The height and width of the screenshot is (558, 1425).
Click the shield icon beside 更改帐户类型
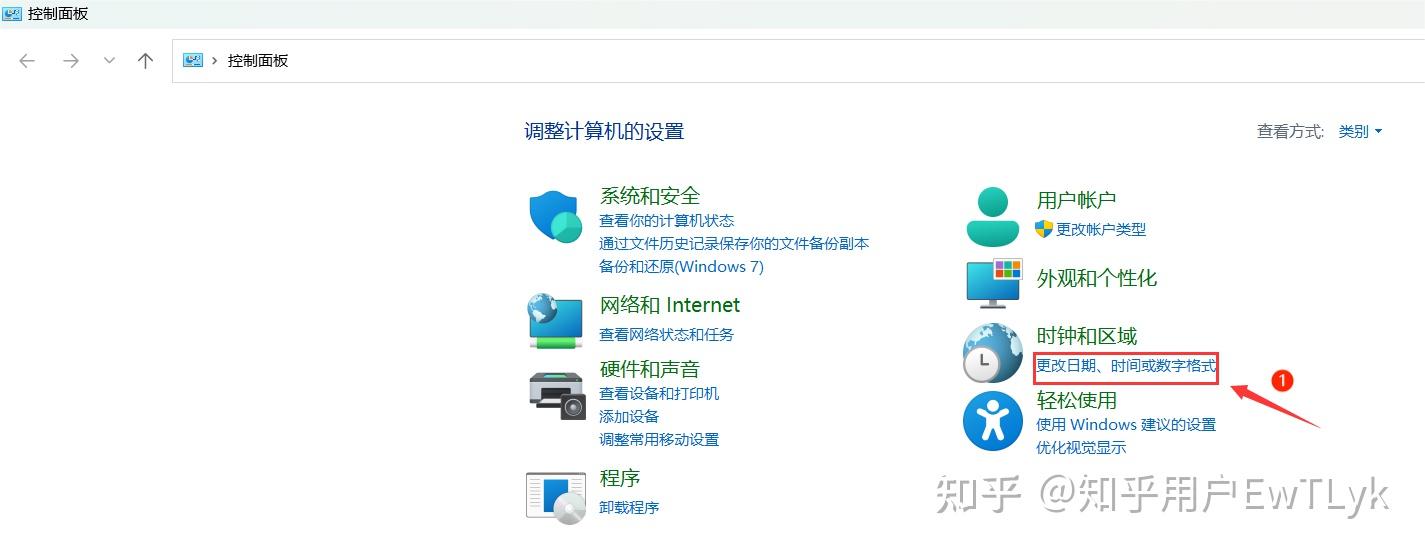coord(1044,229)
